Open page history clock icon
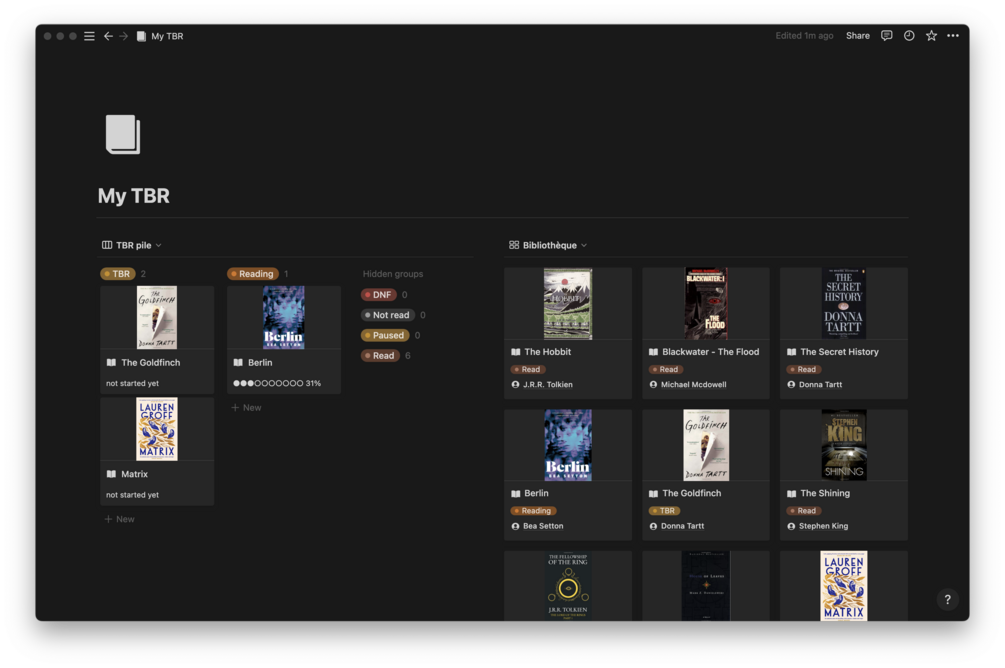Viewport: 1005px width, 668px height. click(909, 35)
